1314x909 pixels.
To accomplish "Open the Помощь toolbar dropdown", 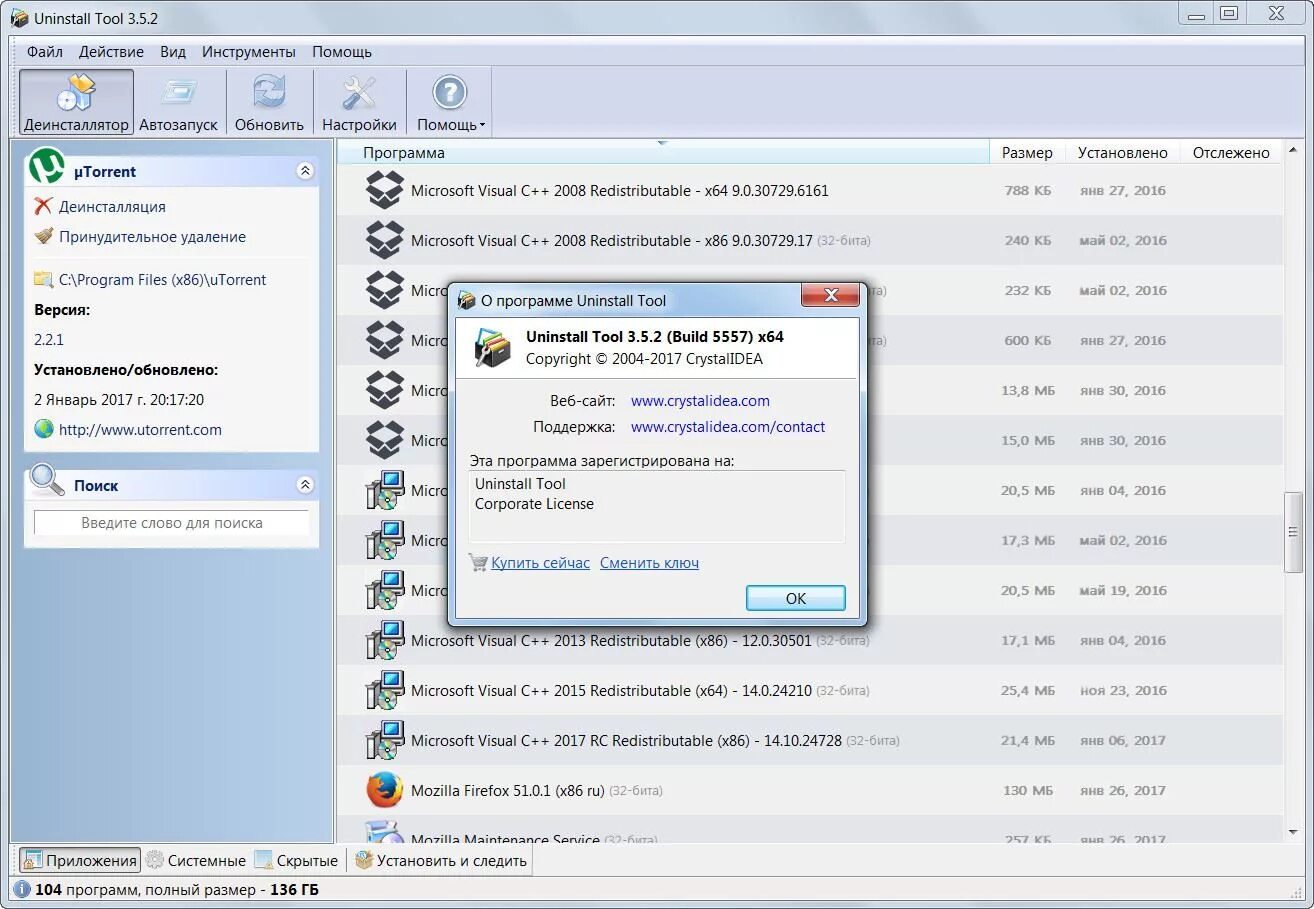I will click(450, 102).
